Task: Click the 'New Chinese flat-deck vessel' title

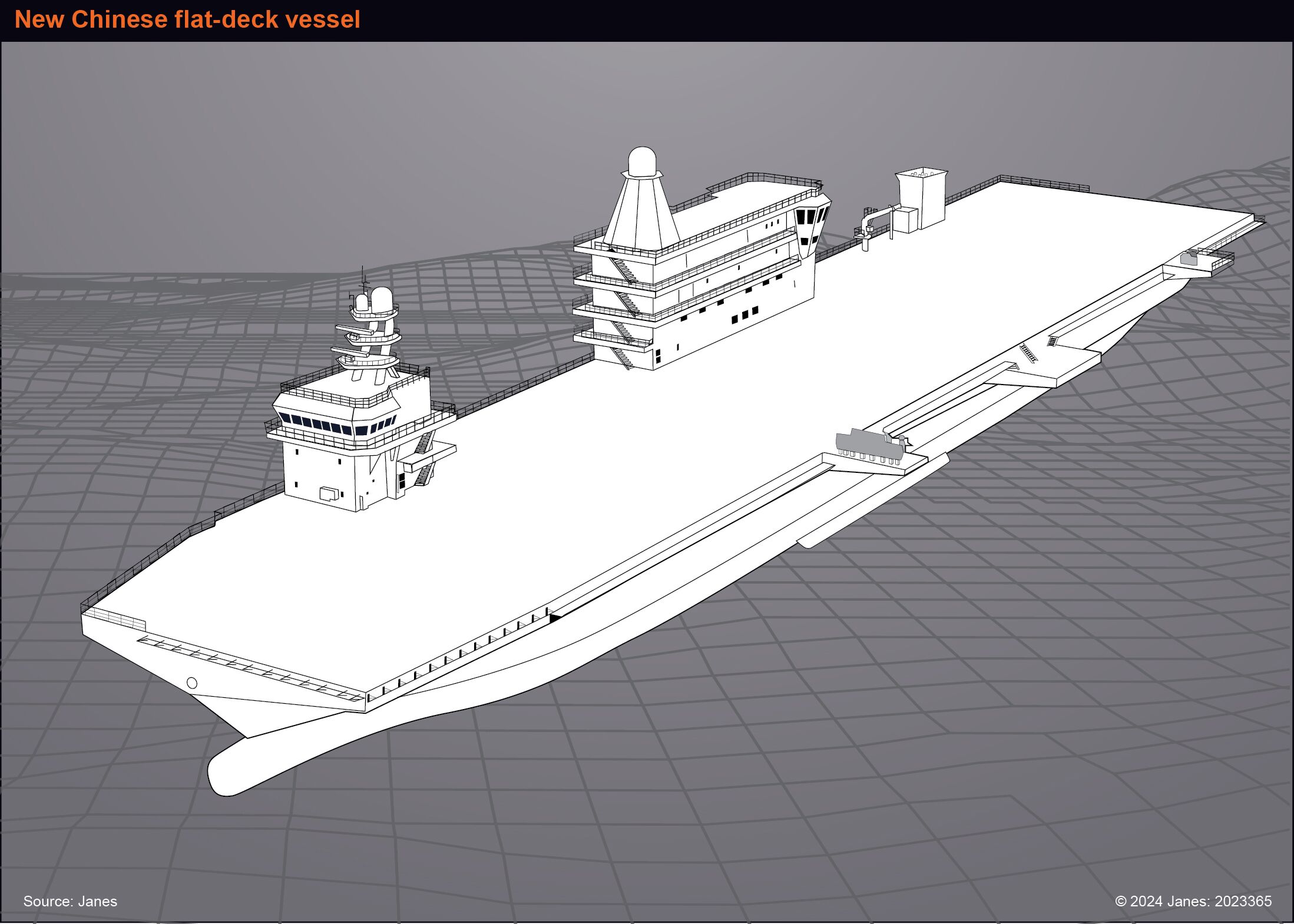Action: click(x=187, y=19)
